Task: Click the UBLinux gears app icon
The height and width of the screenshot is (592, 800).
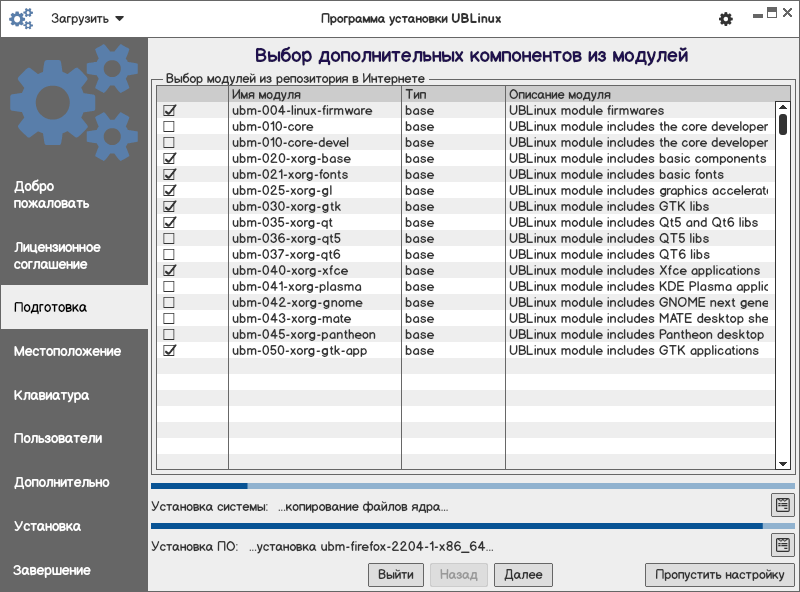Action: [21, 19]
